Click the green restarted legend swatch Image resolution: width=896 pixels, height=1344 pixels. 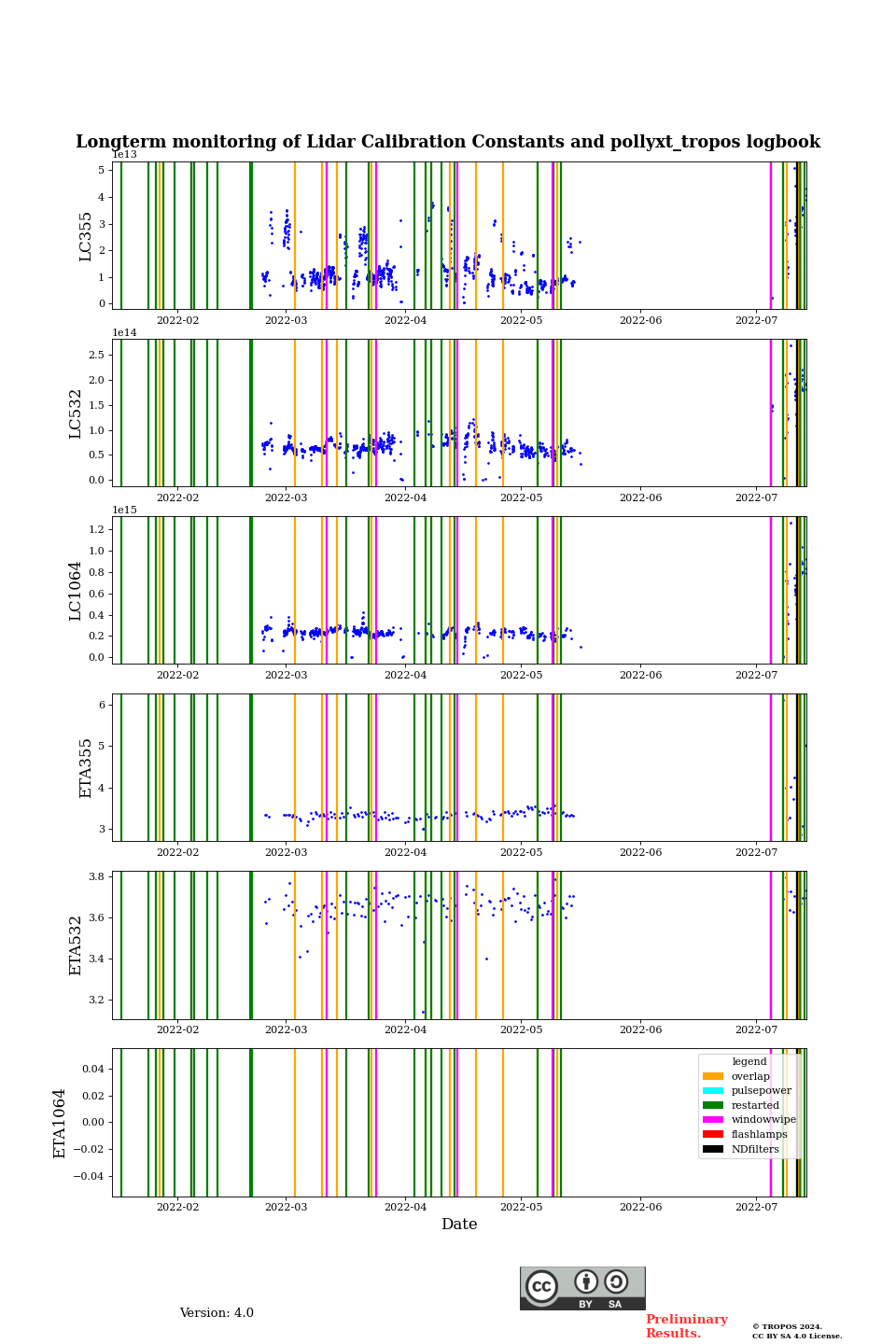(713, 1105)
